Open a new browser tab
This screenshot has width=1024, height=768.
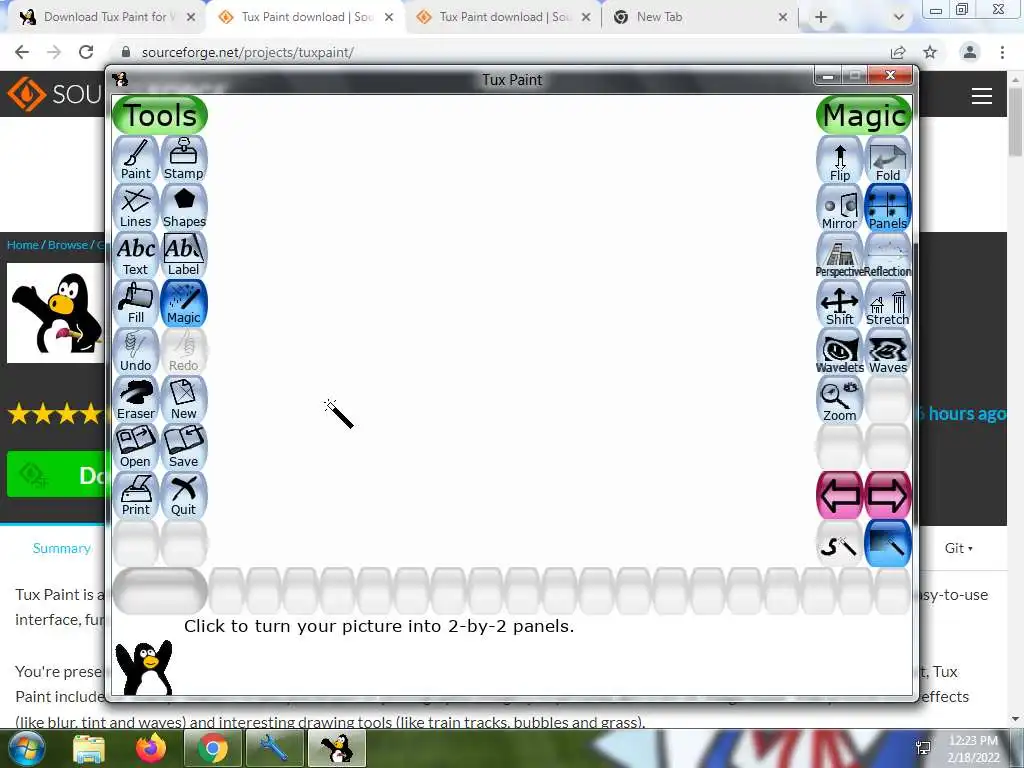[x=821, y=17]
